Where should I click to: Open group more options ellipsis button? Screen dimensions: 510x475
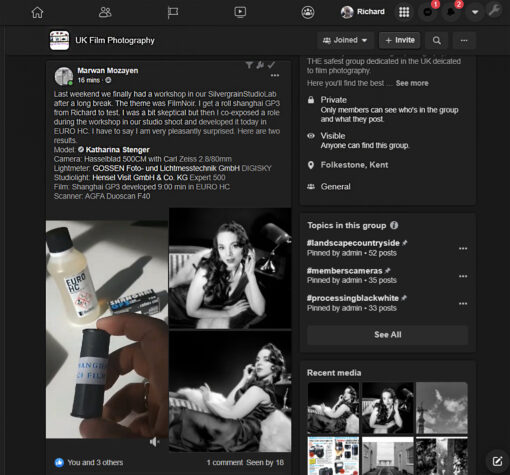[x=464, y=40]
